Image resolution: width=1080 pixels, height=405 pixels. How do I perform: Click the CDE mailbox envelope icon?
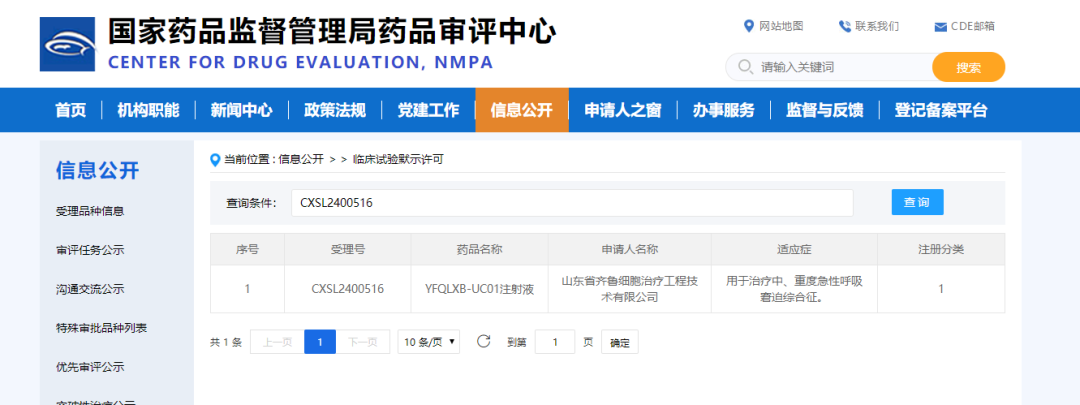point(940,27)
